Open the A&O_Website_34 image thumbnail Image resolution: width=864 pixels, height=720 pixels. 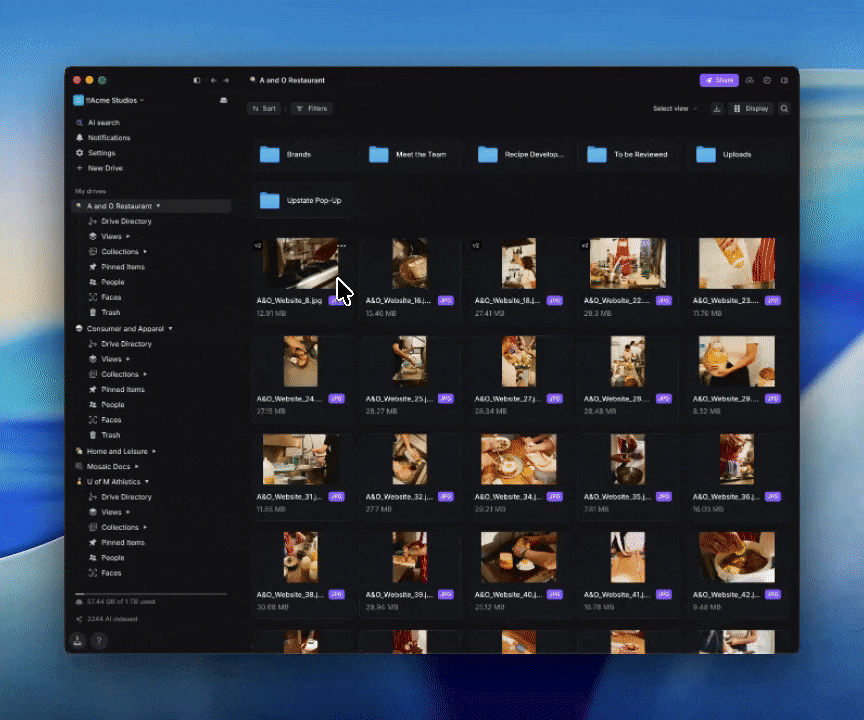point(518,460)
